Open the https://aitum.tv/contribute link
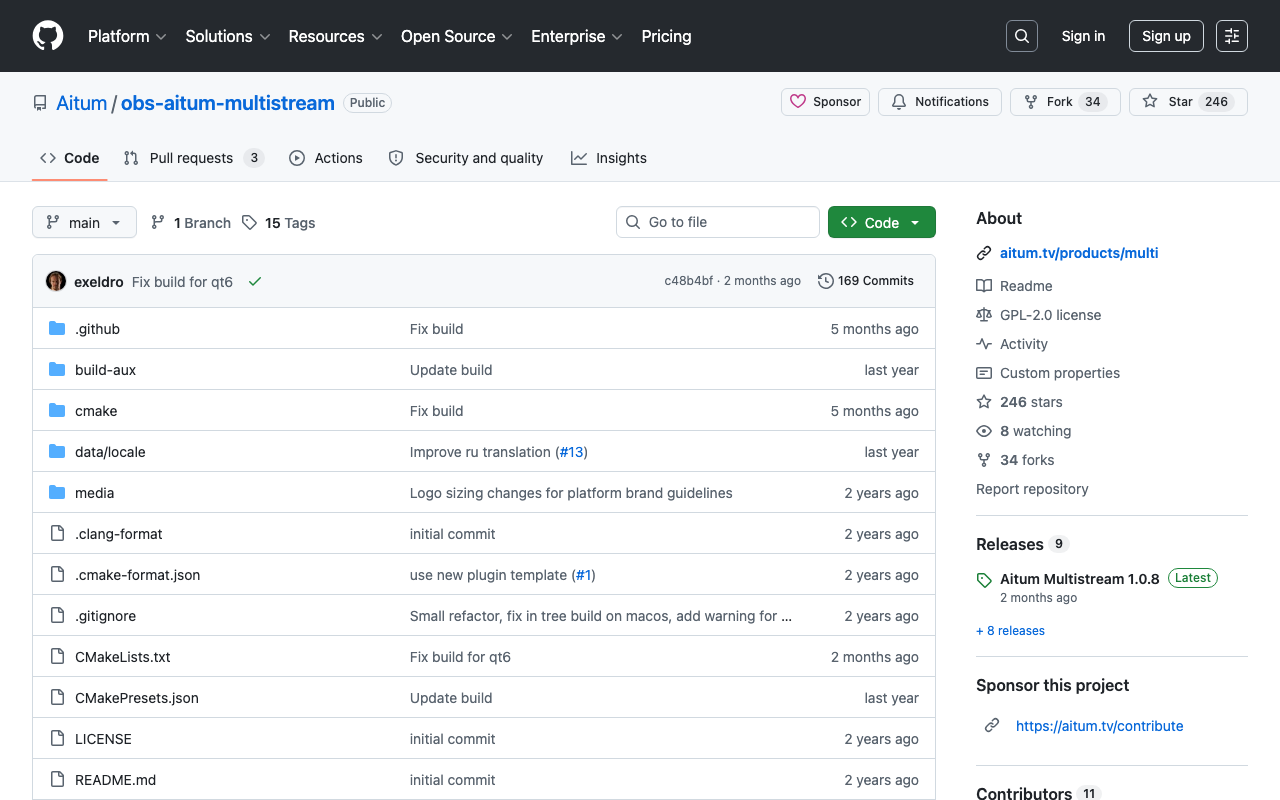The image size is (1280, 800). [x=1100, y=726]
